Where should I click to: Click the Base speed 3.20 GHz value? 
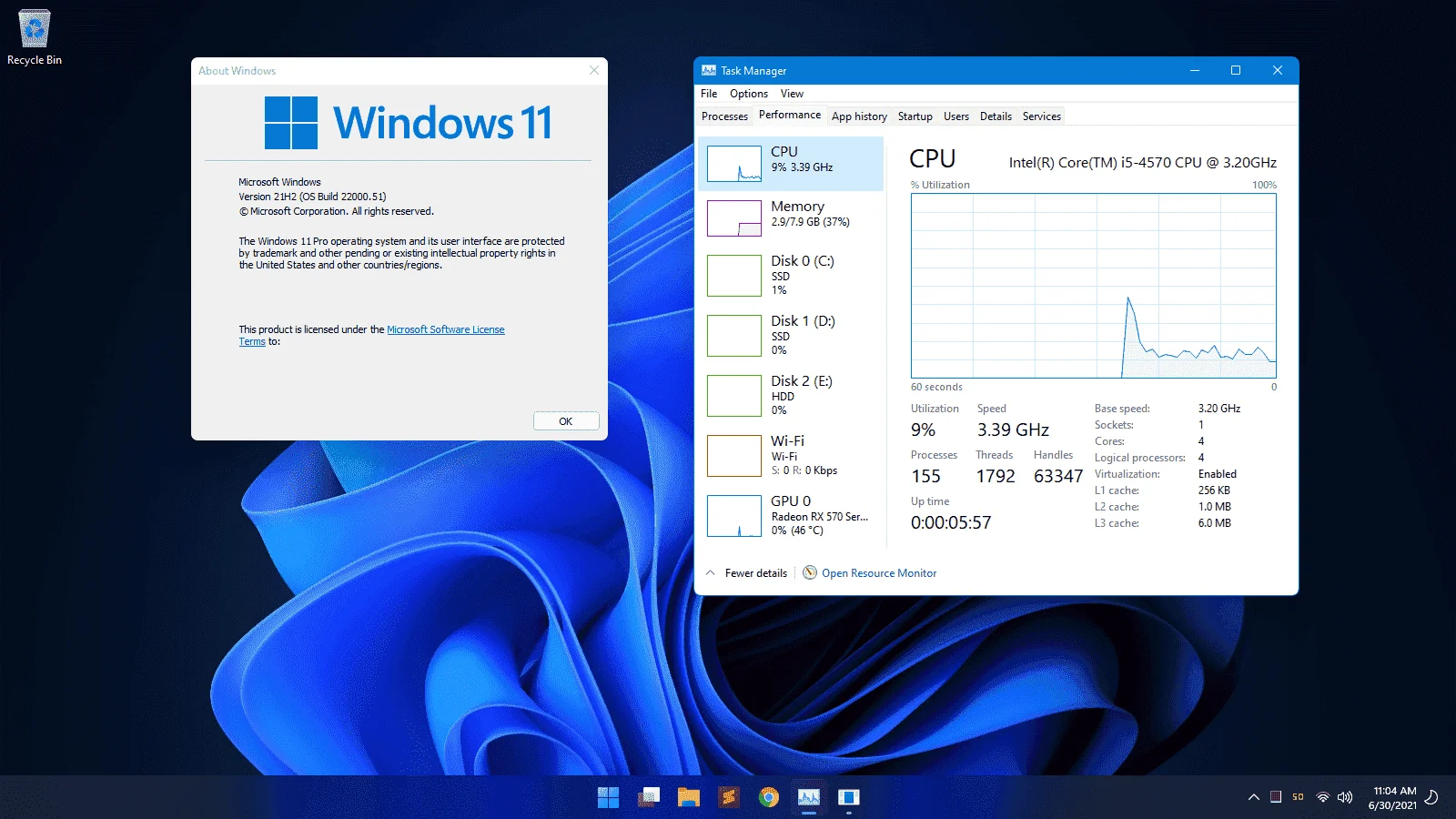[x=1219, y=409]
